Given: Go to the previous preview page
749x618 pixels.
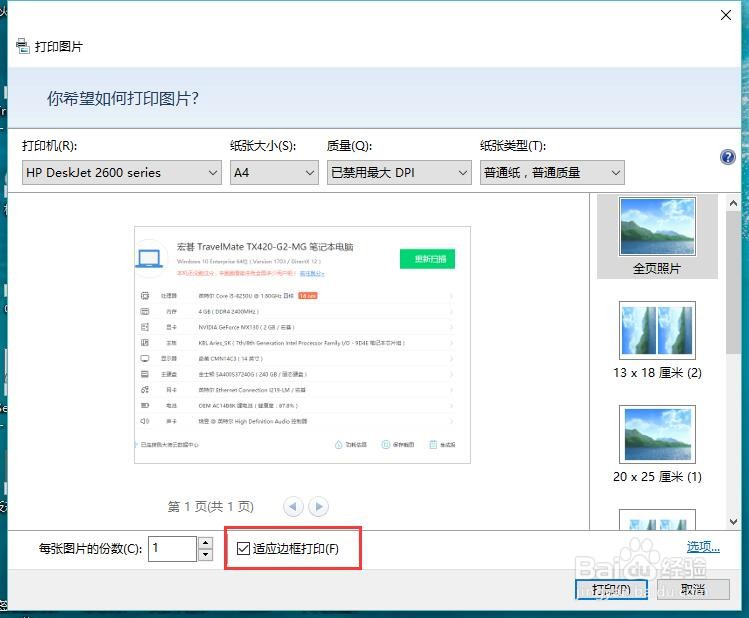Looking at the screenshot, I should pos(293,506).
